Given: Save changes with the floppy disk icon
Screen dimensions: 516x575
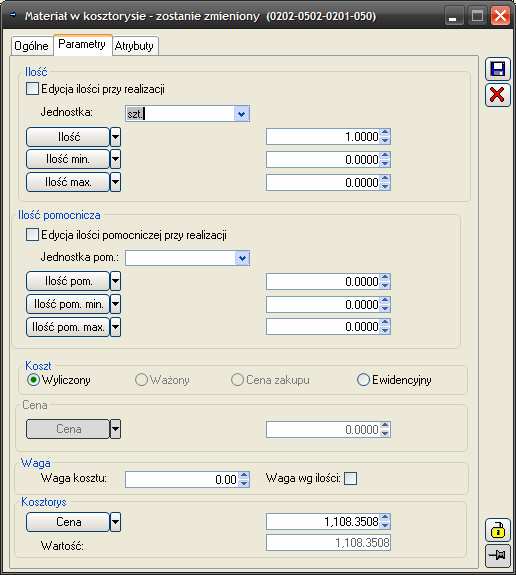Looking at the screenshot, I should (498, 69).
